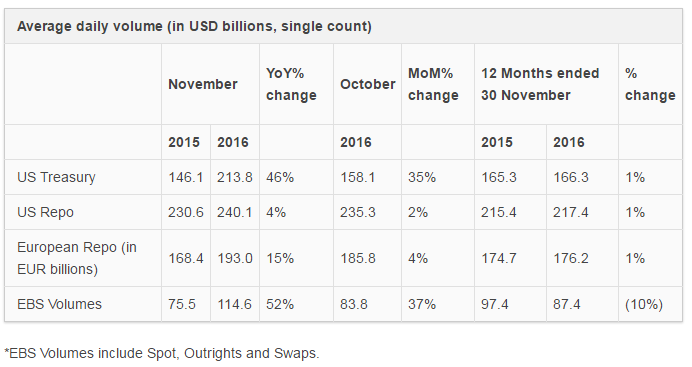Select the 46% YoY change cell
The image size is (692, 367).
(x=280, y=177)
